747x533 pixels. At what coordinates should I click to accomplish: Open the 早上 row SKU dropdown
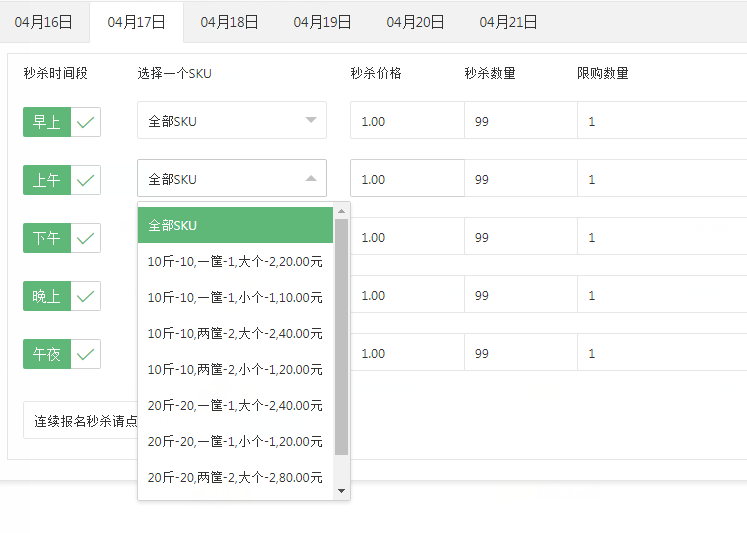[x=232, y=120]
